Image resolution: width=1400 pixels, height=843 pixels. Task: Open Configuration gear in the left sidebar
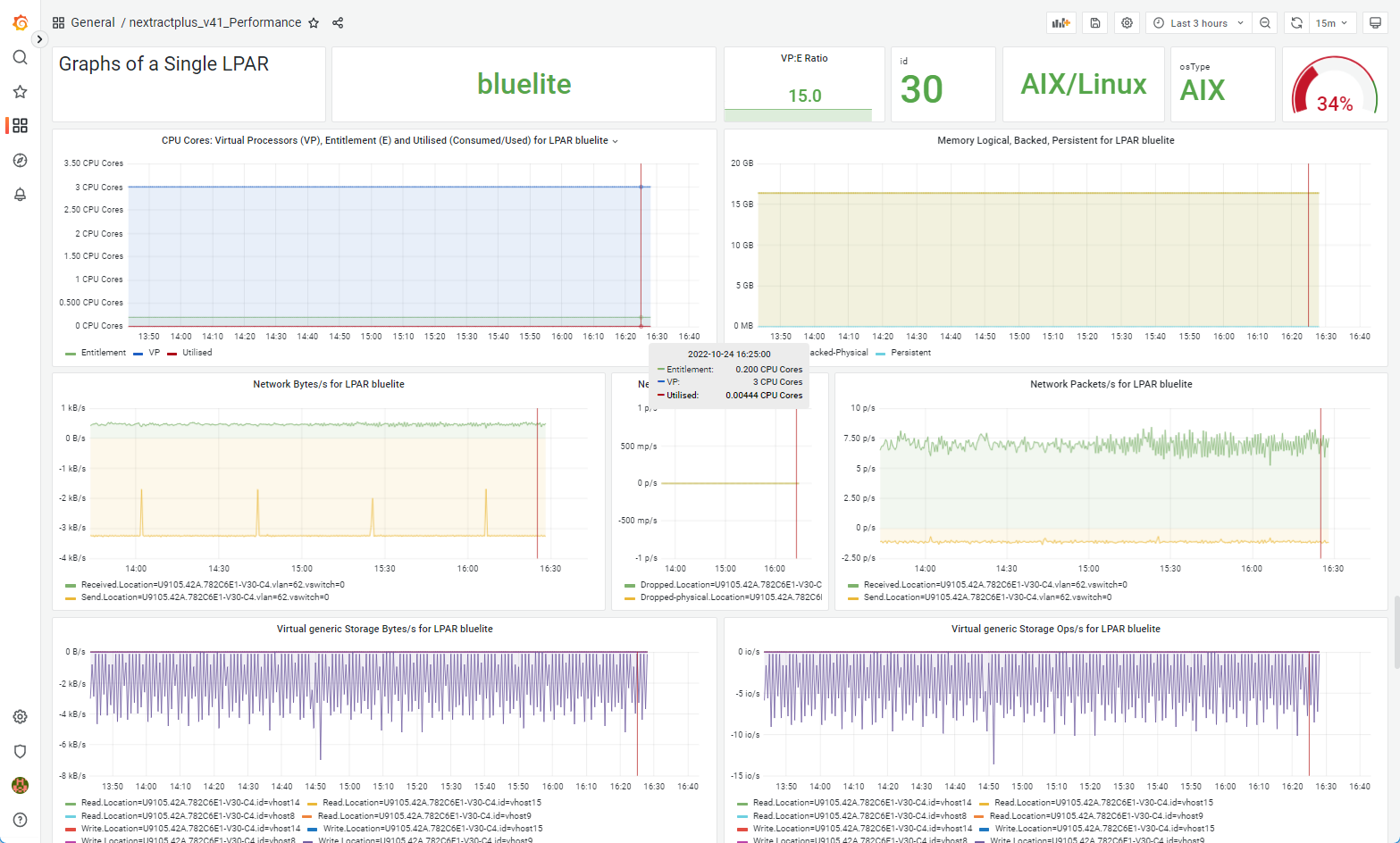(20, 716)
